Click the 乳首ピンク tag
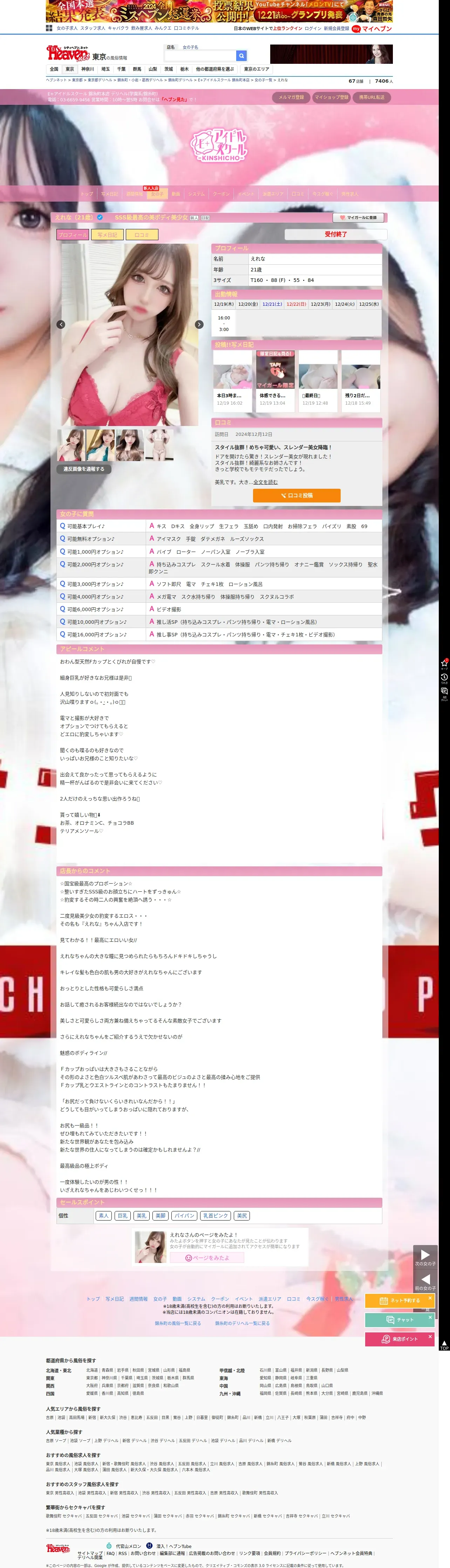 pos(215,1216)
